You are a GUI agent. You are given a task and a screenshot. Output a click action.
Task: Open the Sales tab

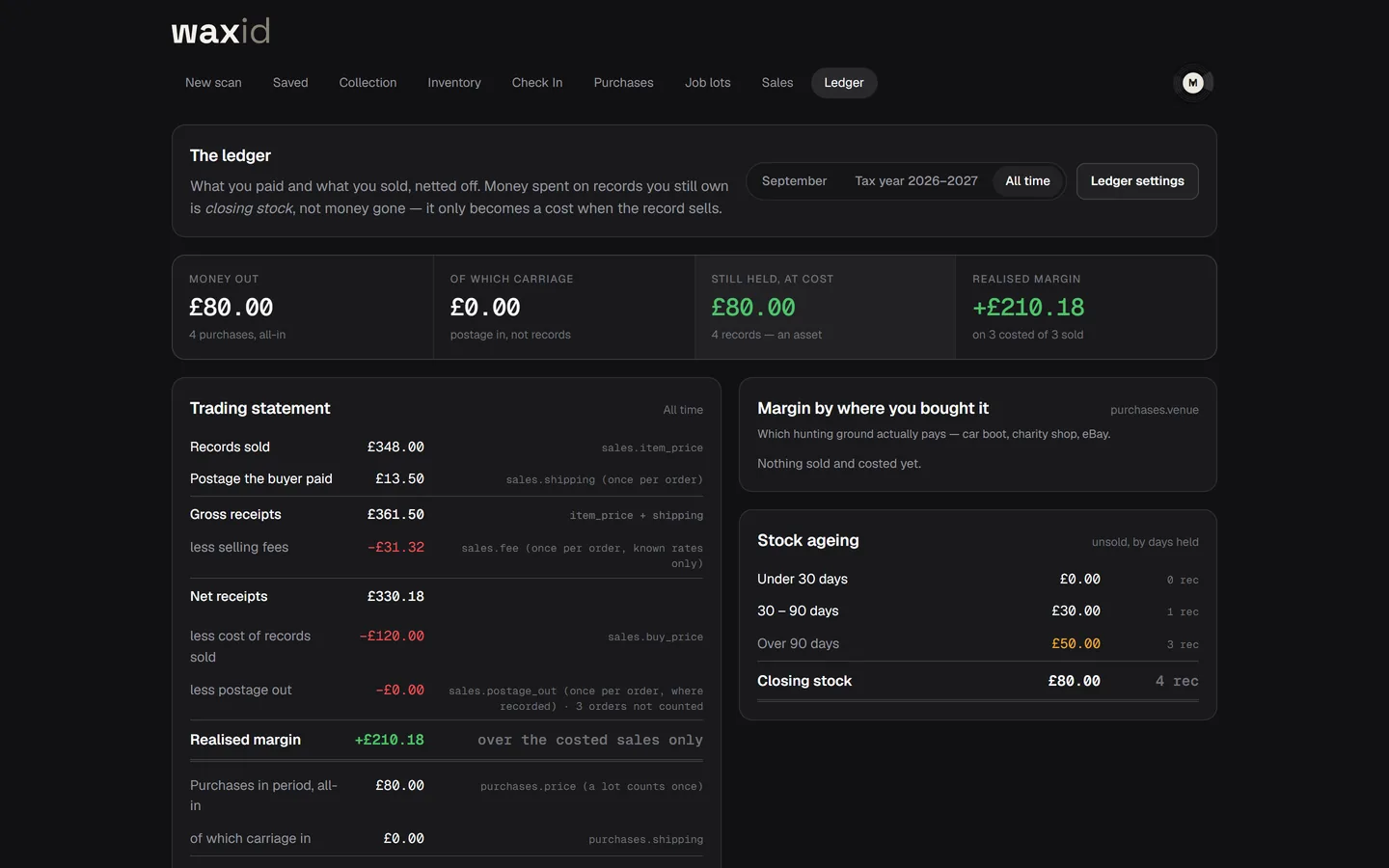click(777, 83)
